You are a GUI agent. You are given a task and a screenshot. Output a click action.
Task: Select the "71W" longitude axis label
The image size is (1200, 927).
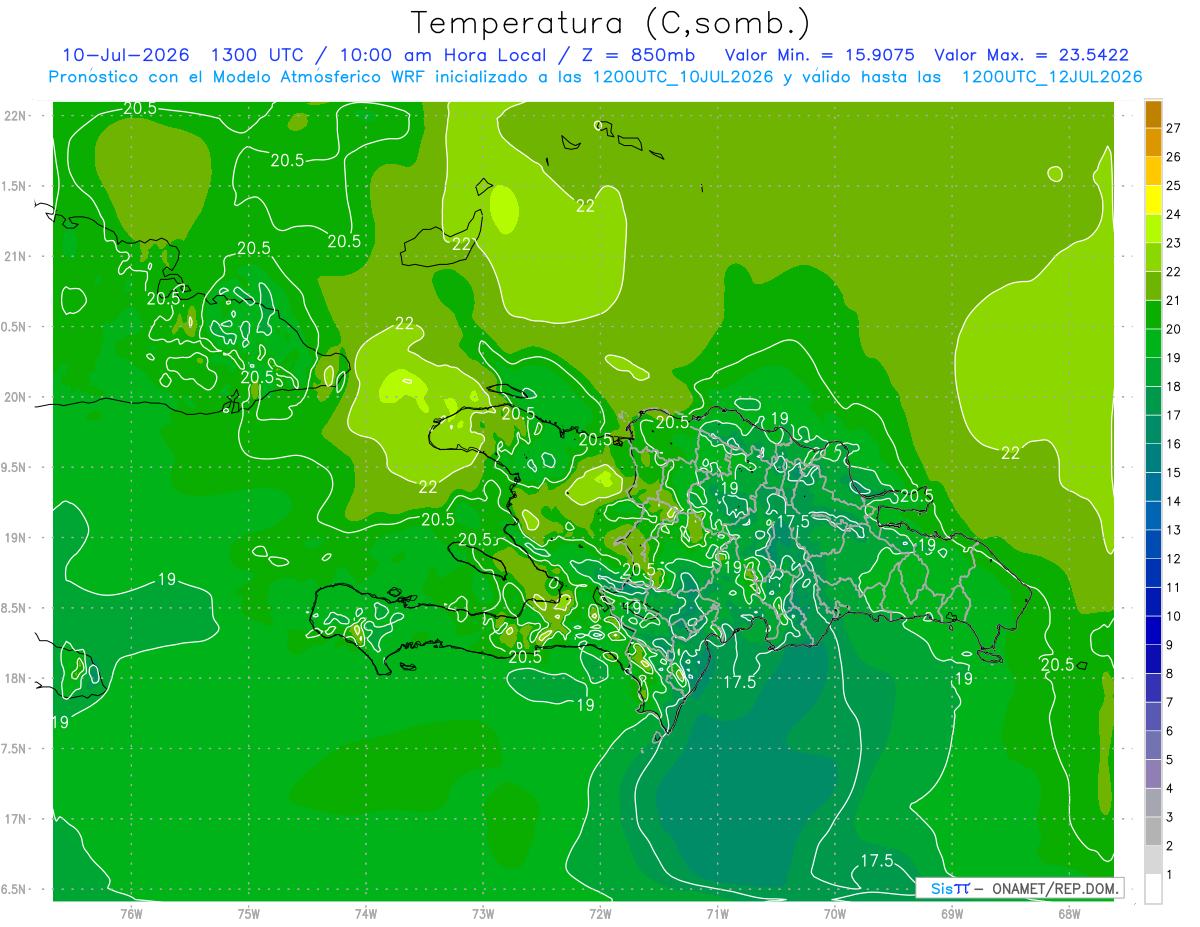(x=717, y=914)
